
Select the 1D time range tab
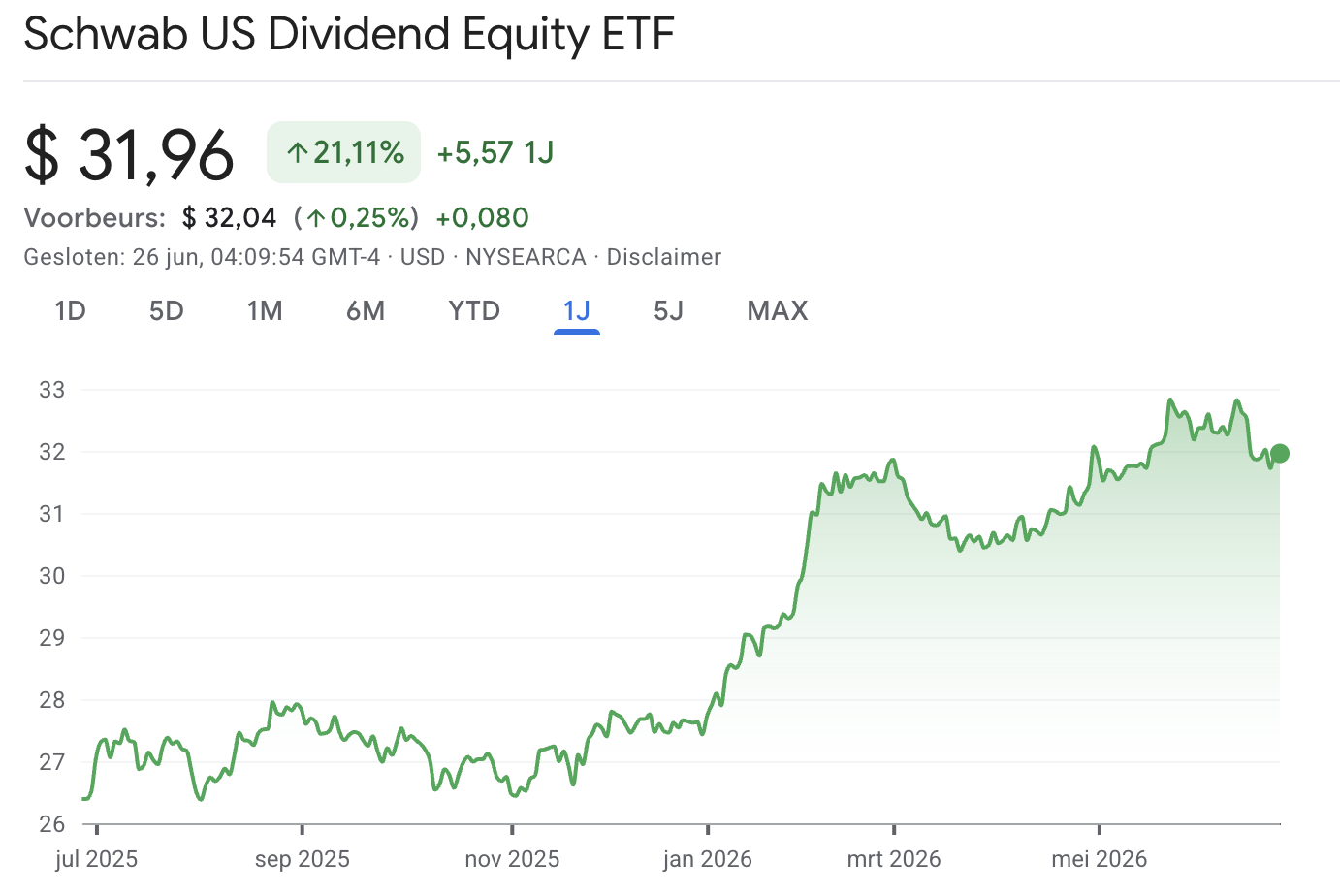coord(71,311)
